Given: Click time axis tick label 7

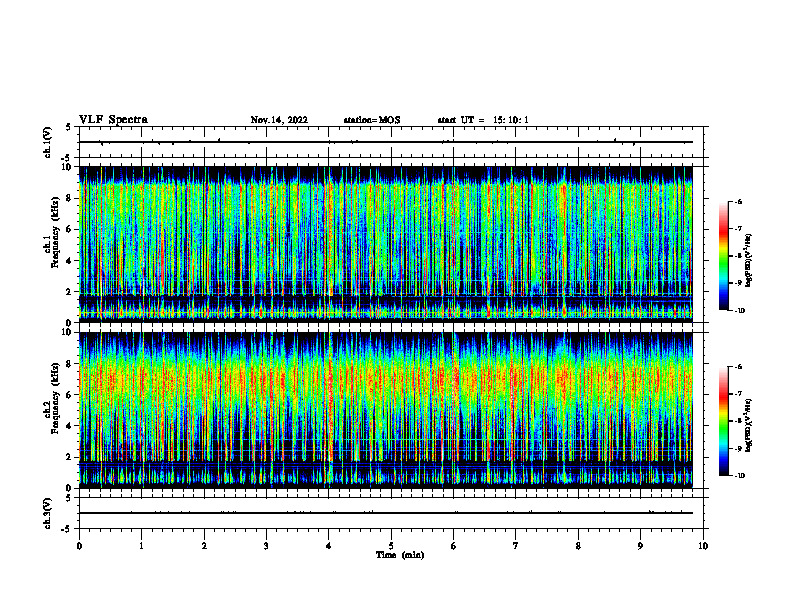Looking at the screenshot, I should [x=516, y=546].
